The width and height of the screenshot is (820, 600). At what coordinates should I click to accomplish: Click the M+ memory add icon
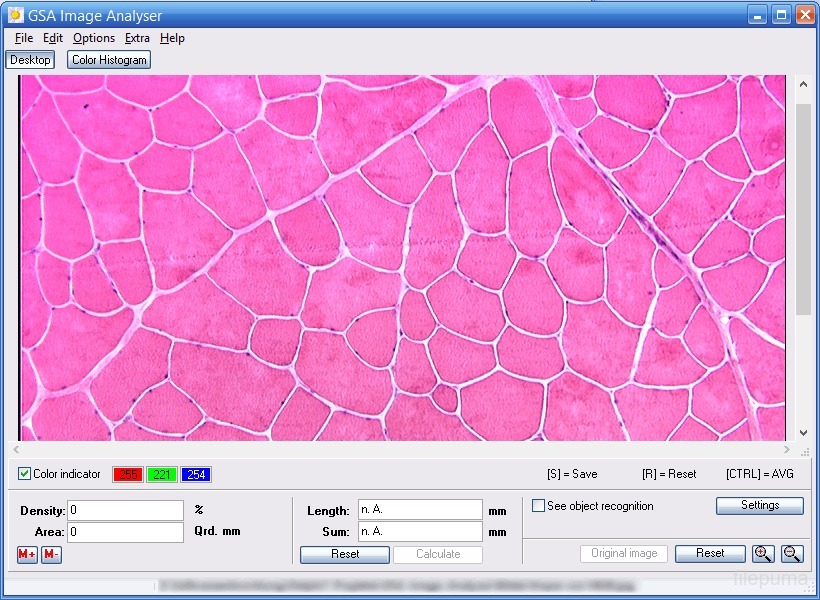pyautogui.click(x=27, y=555)
